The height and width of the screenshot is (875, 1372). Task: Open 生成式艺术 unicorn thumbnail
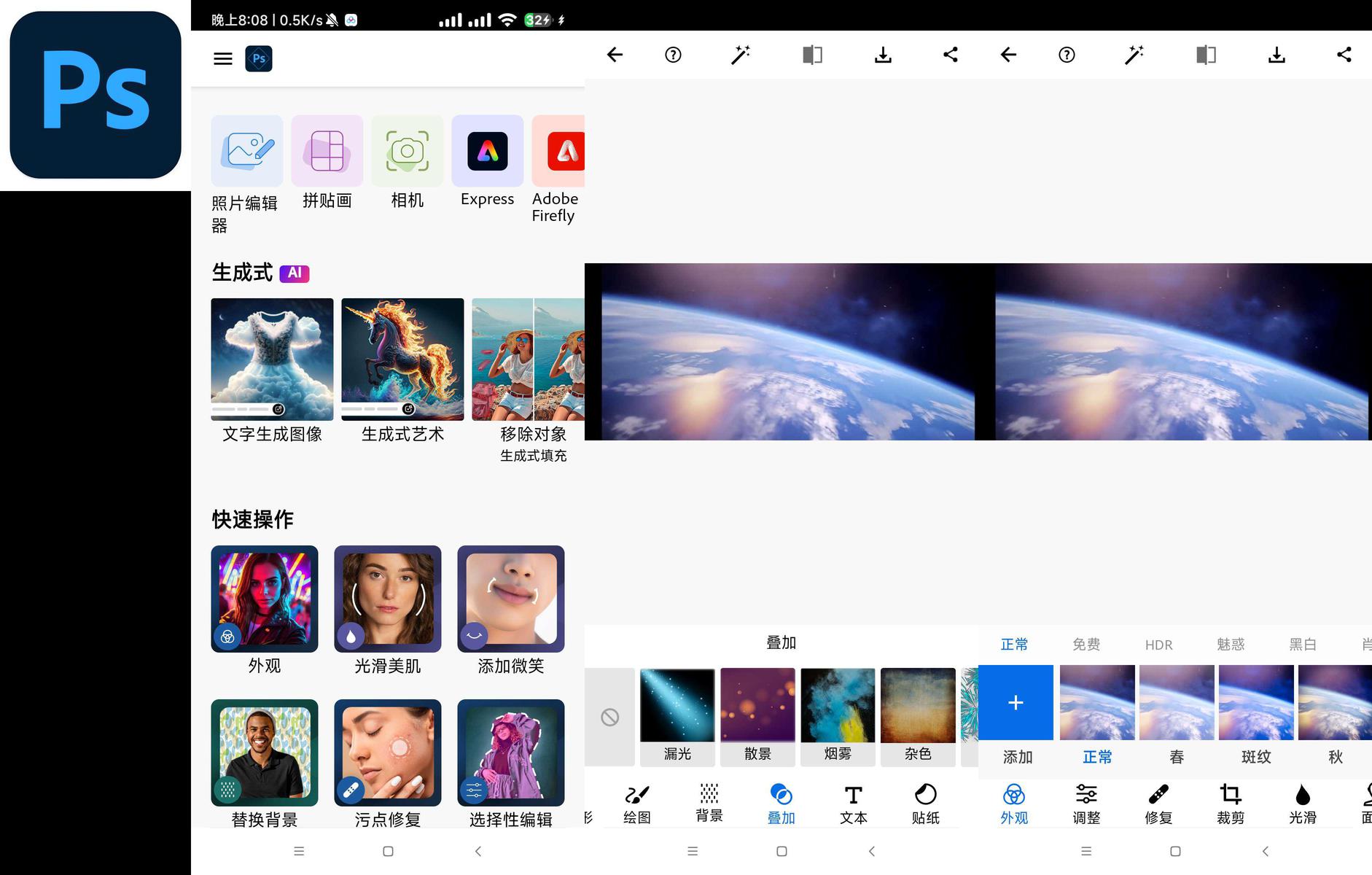(x=402, y=359)
